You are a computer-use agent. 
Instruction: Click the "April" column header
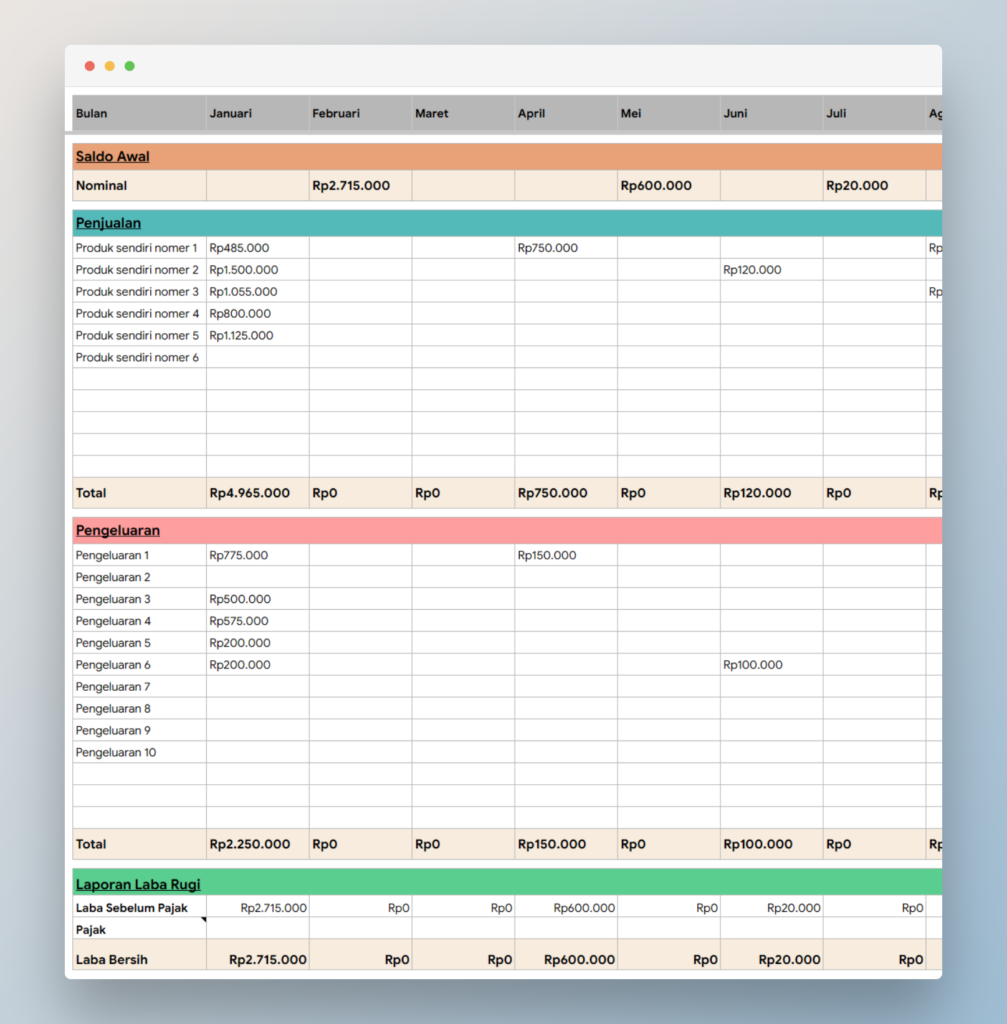coord(531,113)
